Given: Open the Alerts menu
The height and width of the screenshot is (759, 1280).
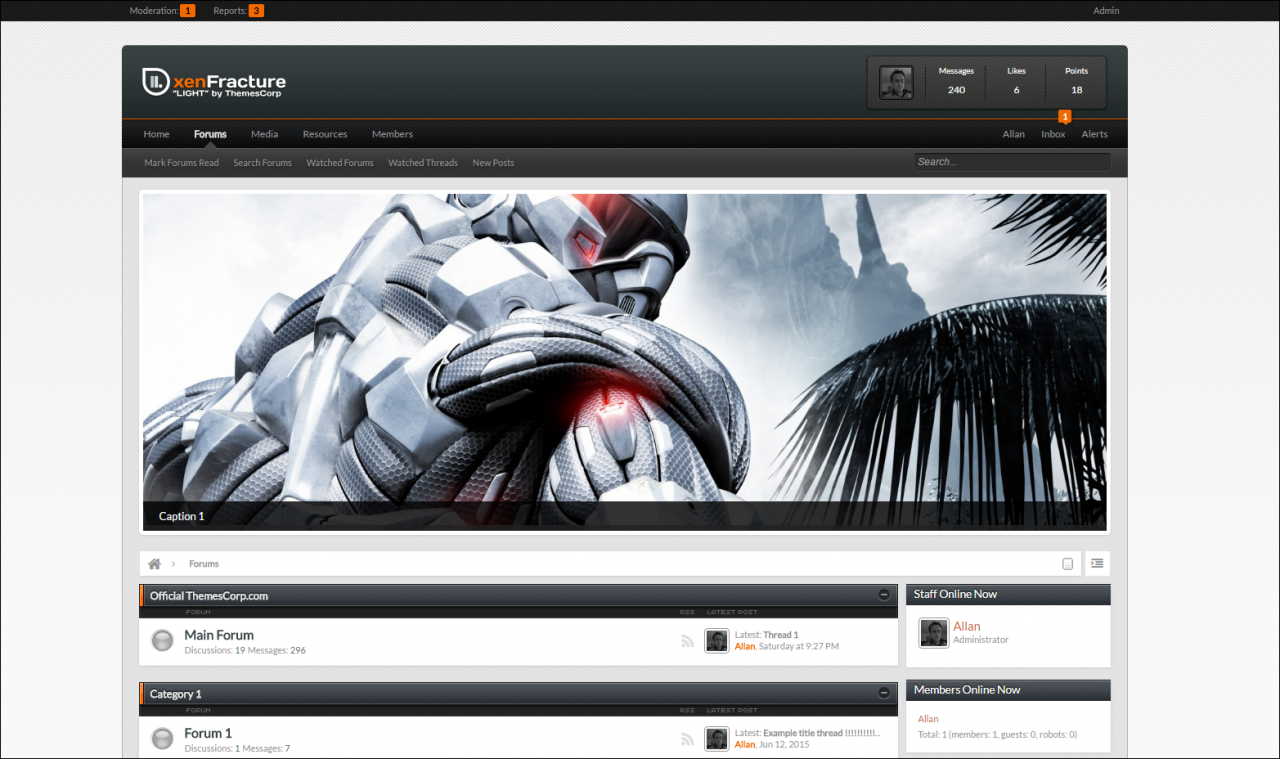Looking at the screenshot, I should tap(1094, 134).
